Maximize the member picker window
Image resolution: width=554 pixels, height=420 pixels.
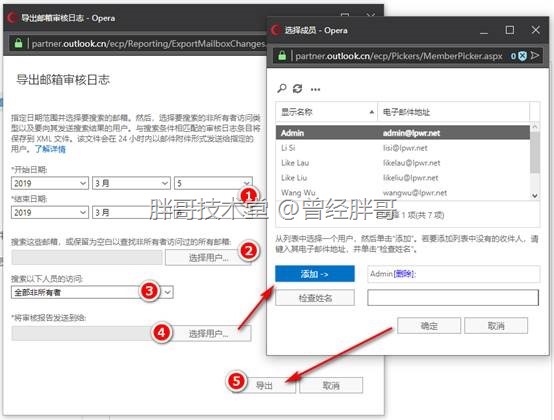coord(509,30)
